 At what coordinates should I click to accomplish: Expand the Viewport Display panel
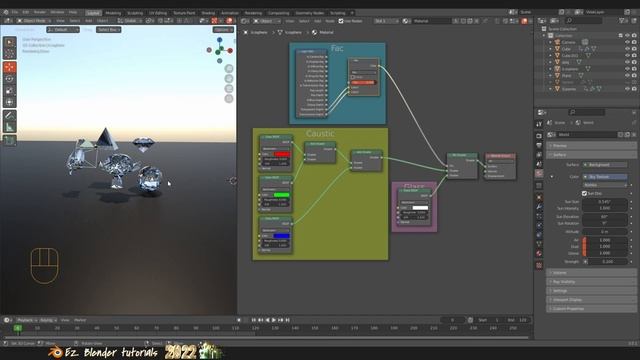point(591,300)
